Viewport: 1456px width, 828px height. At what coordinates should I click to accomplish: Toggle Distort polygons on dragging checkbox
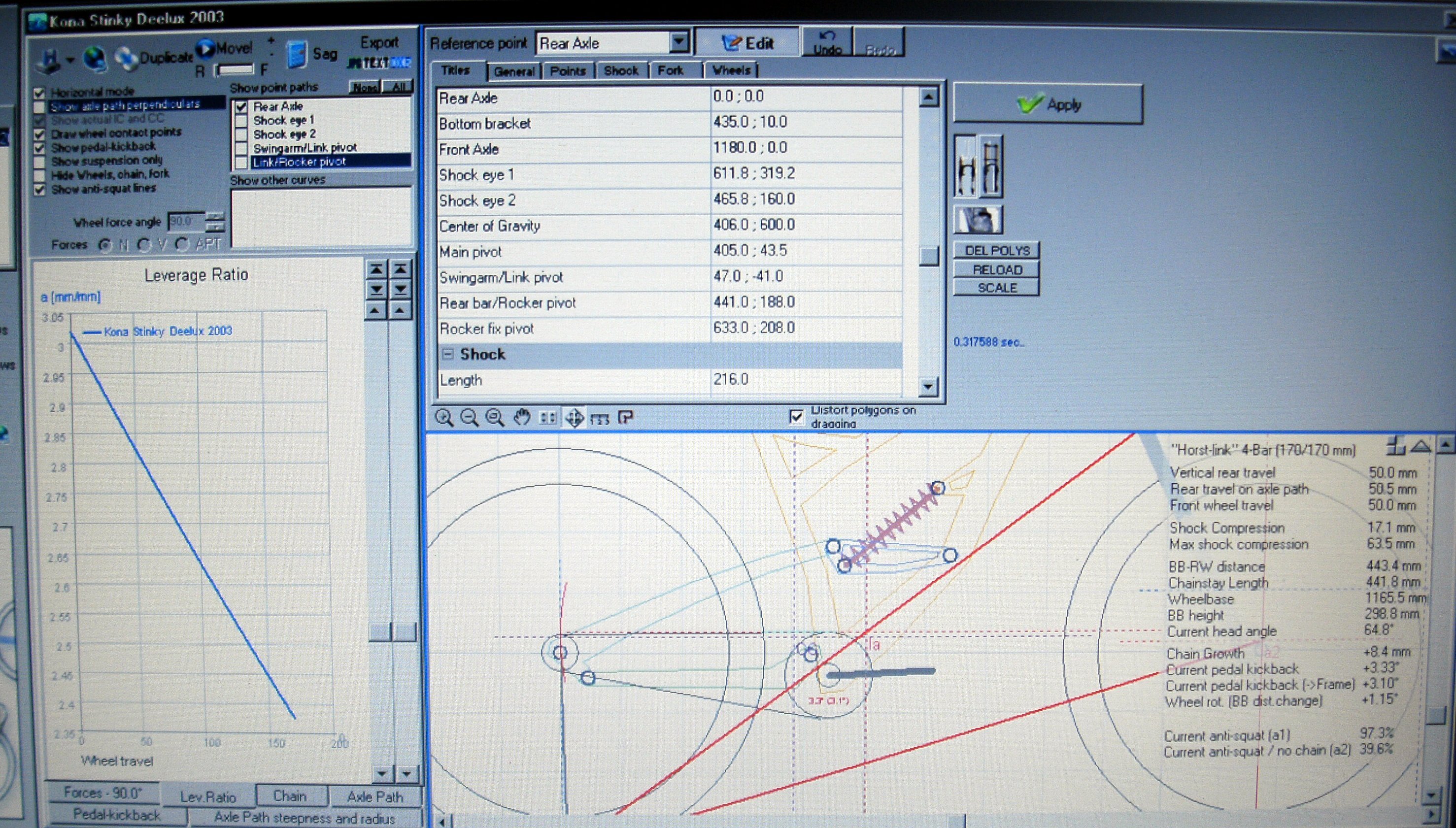[x=796, y=417]
